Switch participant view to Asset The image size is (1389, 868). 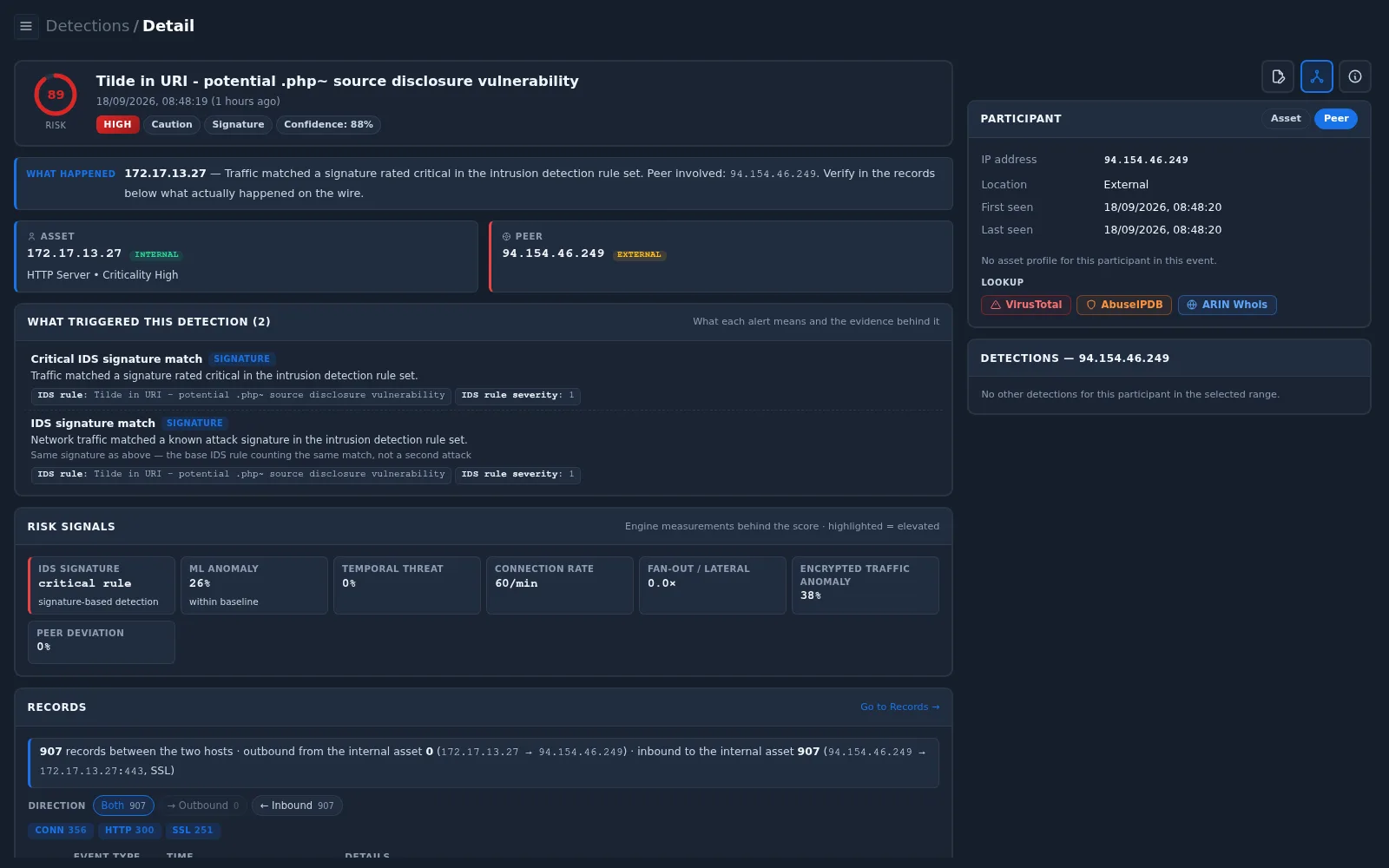[1286, 119]
